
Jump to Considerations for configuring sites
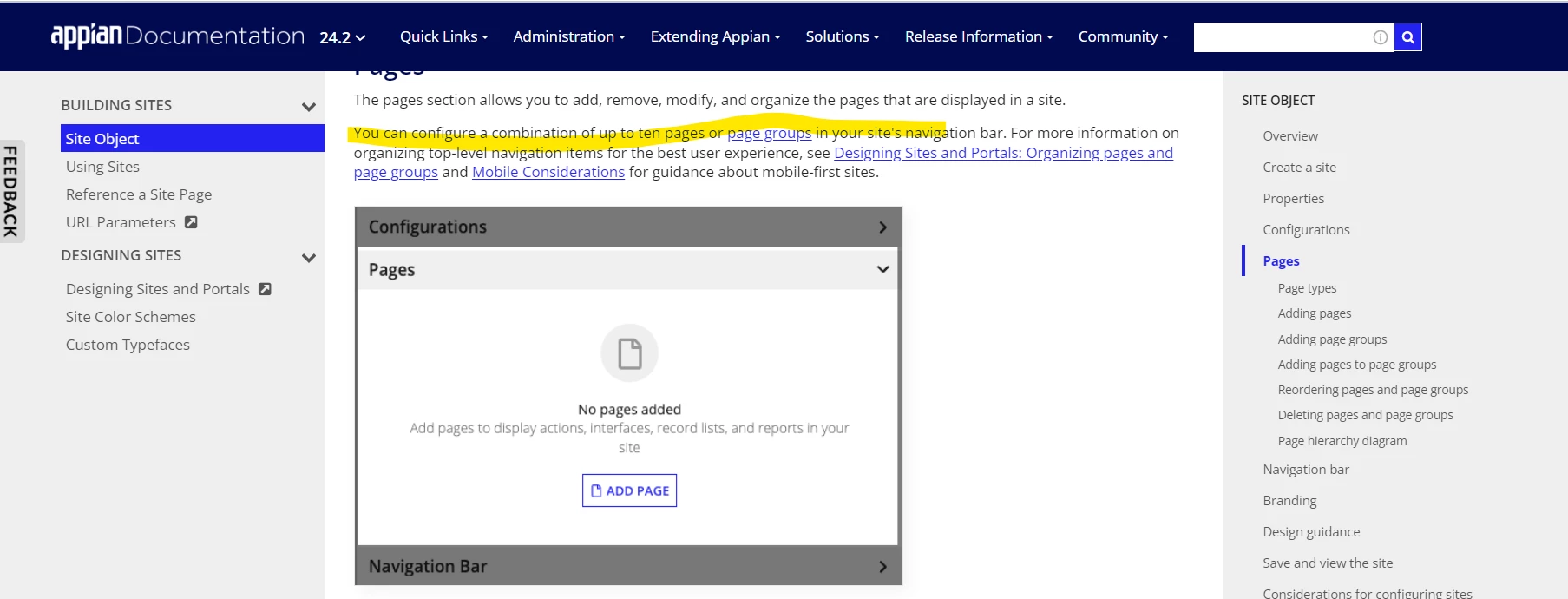tap(1367, 593)
